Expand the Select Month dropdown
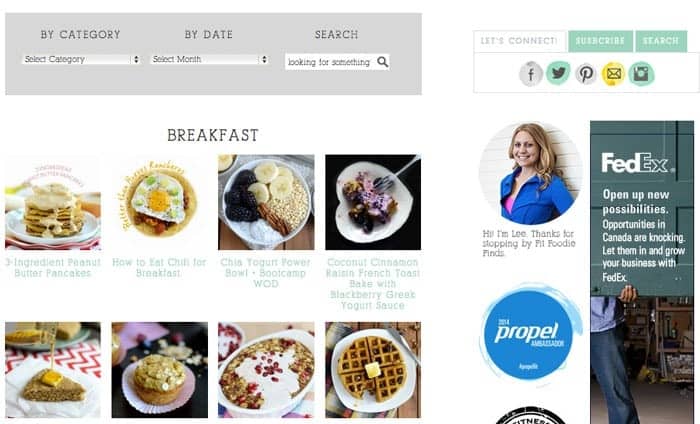This screenshot has width=700, height=424. point(210,59)
